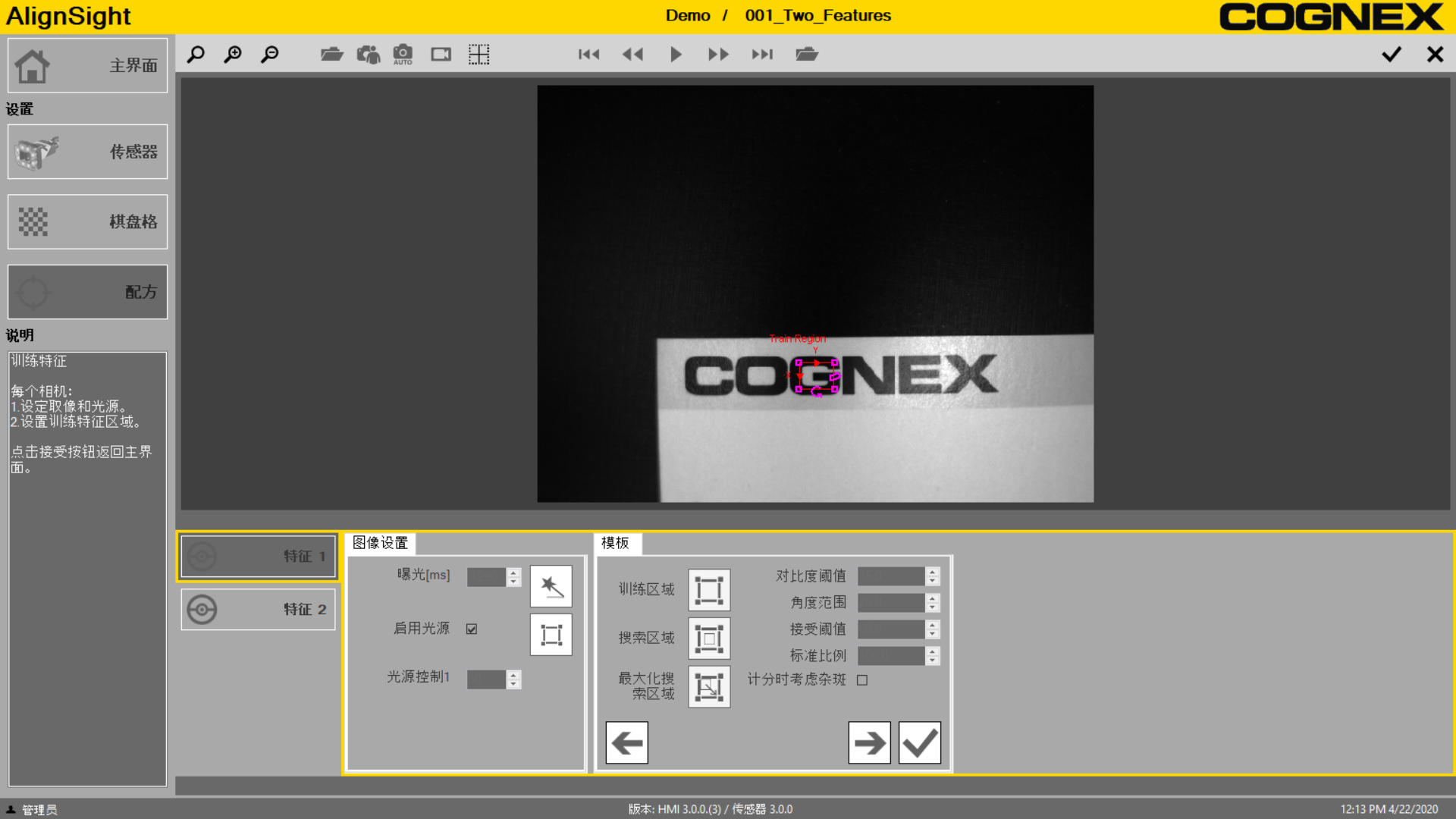Enable the 计分时考虑杂斑 checkbox
This screenshot has height=819, width=1456.
tap(862, 680)
